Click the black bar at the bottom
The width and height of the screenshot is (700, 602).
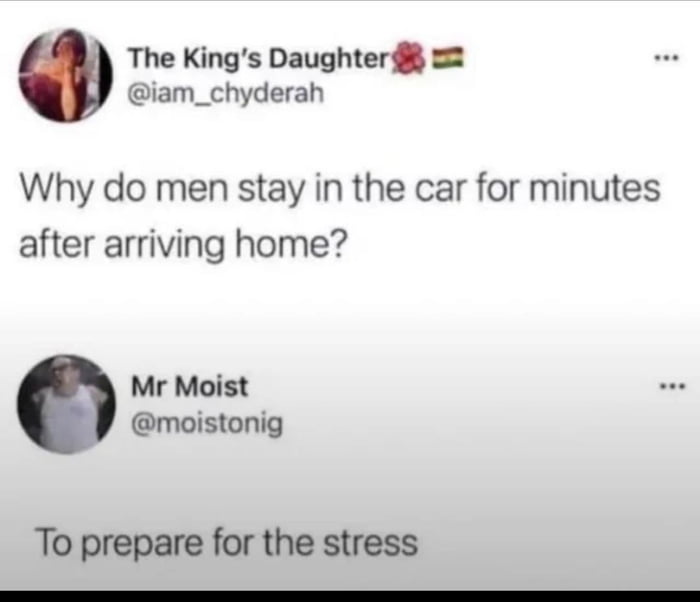click(350, 596)
